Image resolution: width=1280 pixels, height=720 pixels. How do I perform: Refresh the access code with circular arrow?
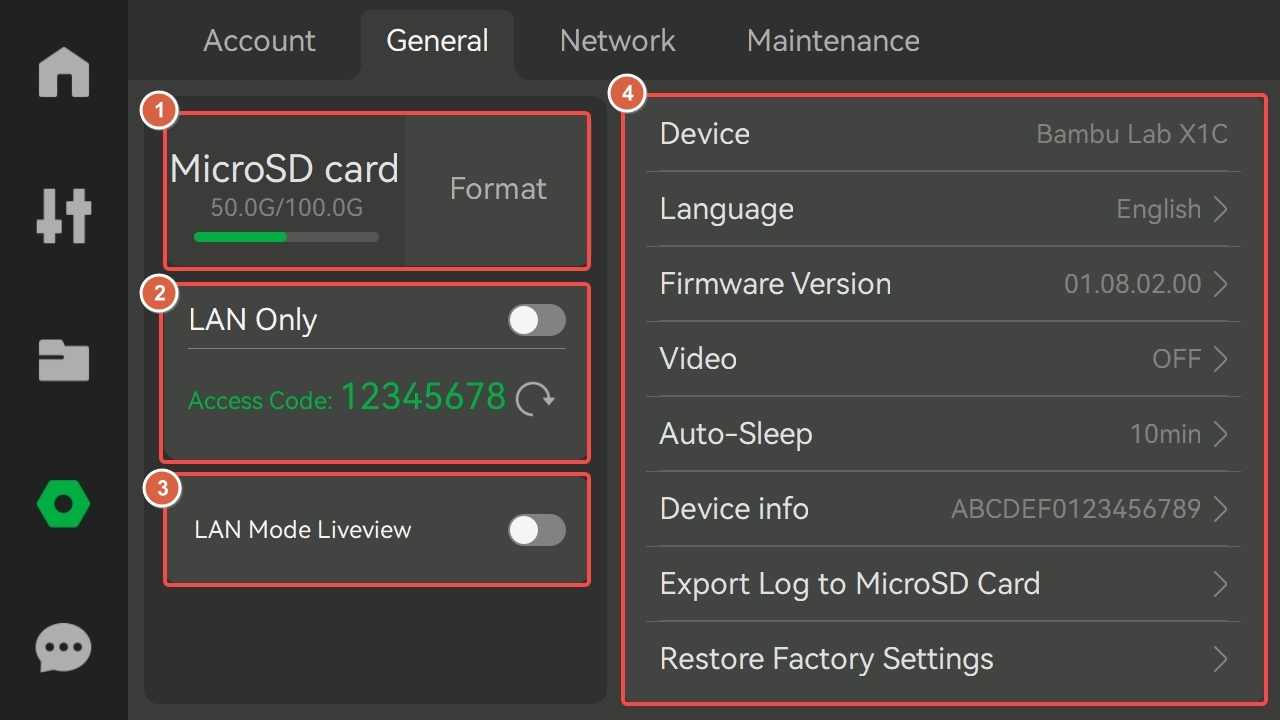point(536,400)
